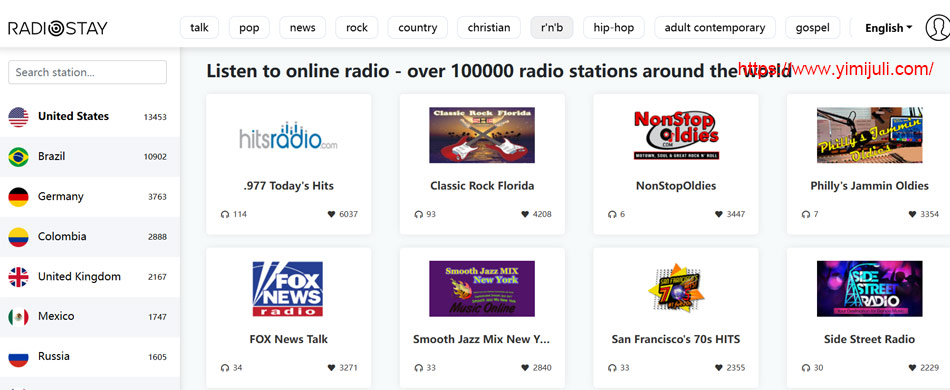Filter by the country genre tag

[417, 28]
